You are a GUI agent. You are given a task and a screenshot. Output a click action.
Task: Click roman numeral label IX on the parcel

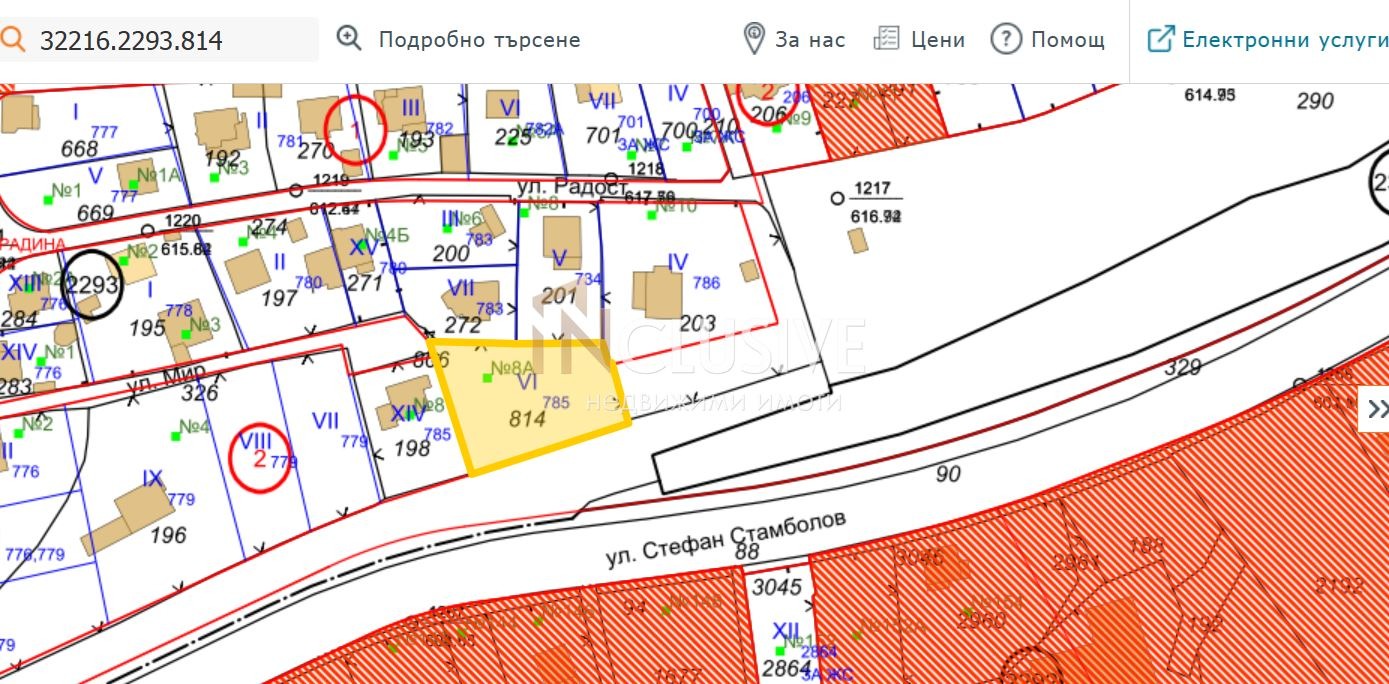coord(152,479)
